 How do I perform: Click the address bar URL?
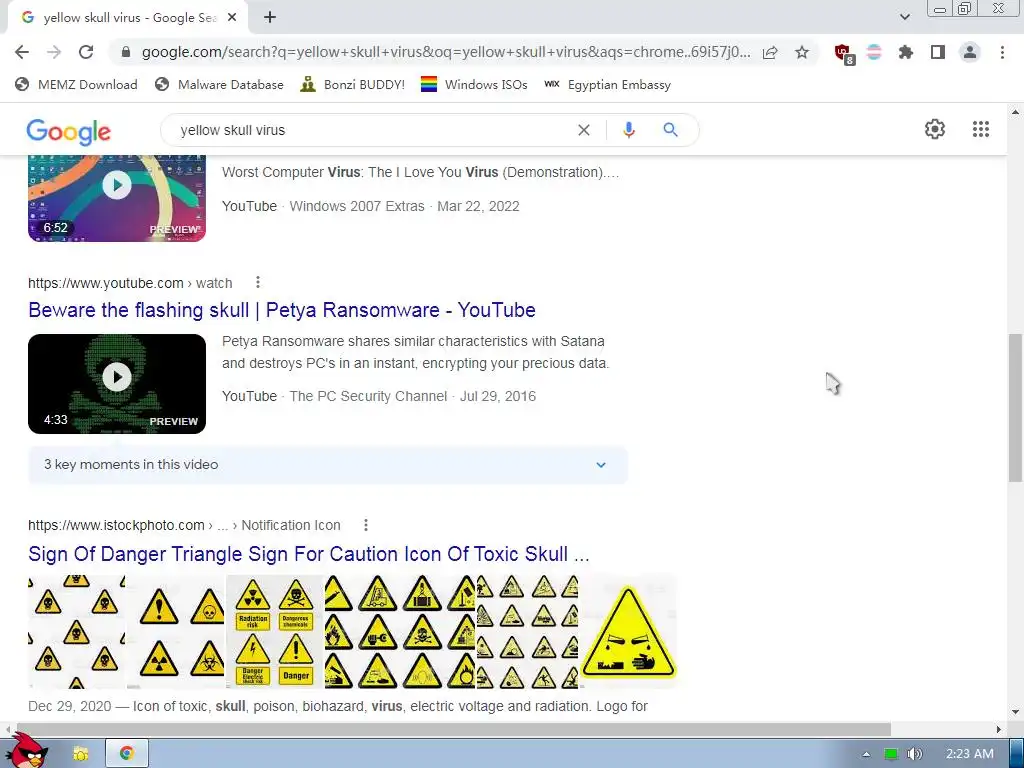tap(446, 52)
